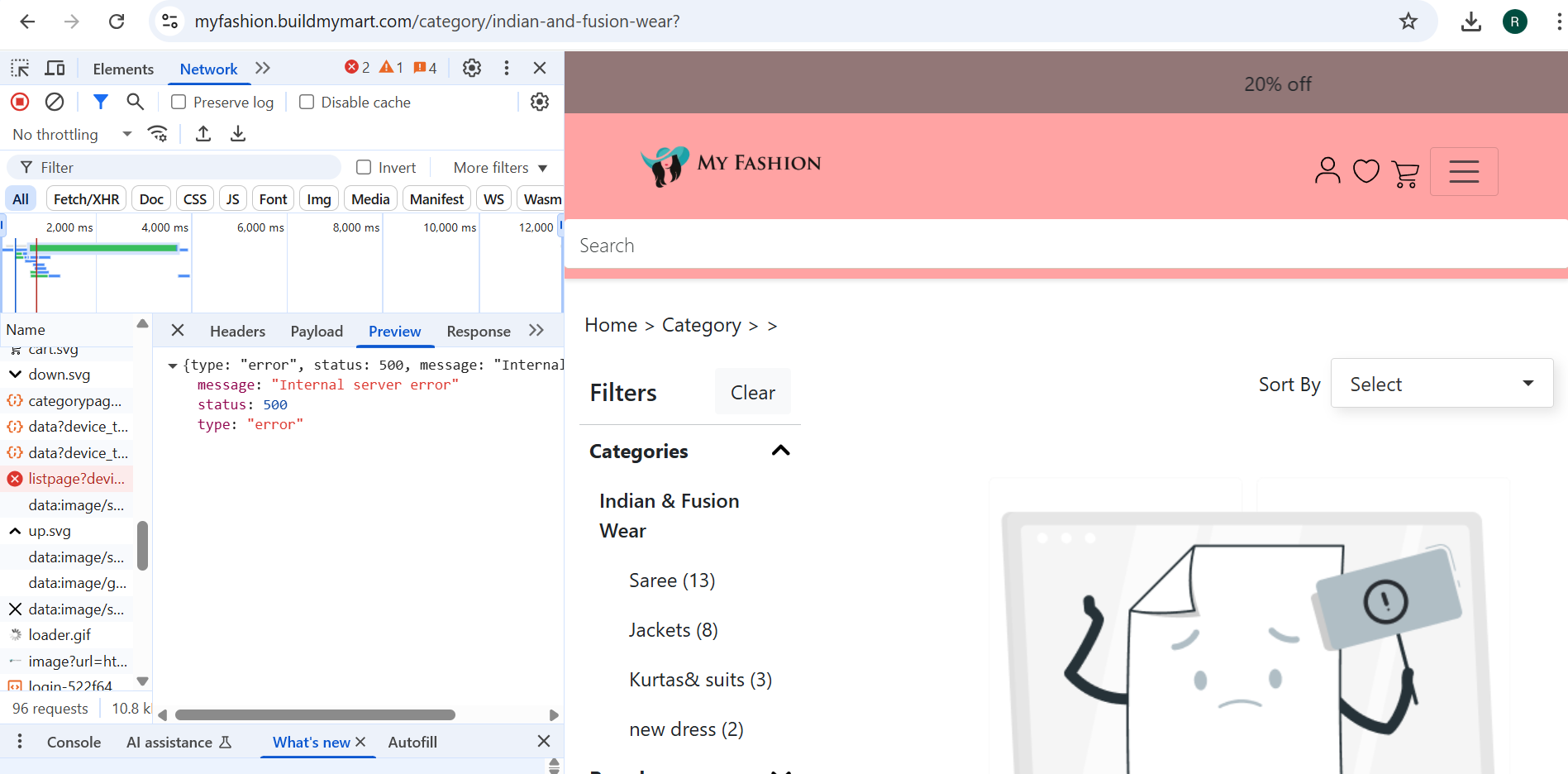The image size is (1568, 774).
Task: Open the Console drawer tab
Action: pos(74,742)
